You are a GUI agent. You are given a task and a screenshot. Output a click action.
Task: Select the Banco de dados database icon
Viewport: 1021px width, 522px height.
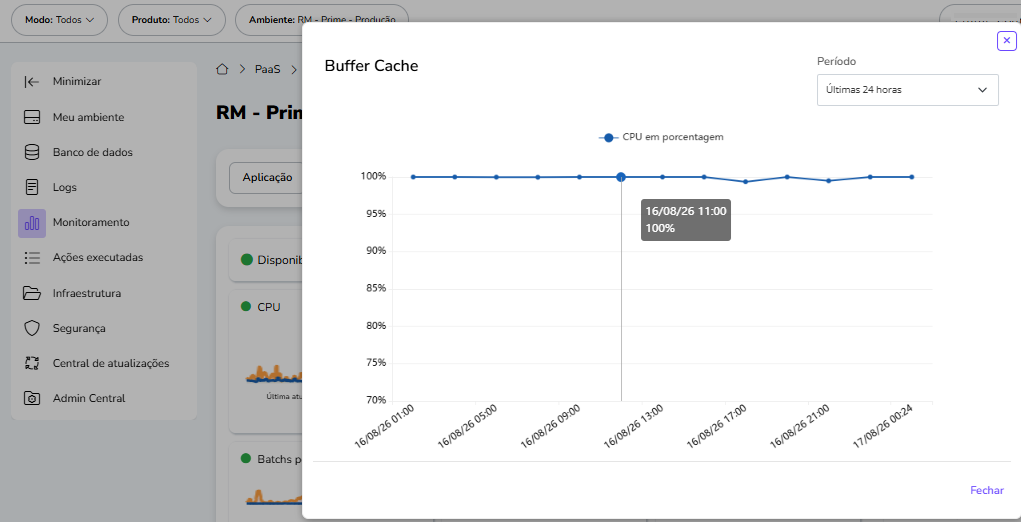[x=31, y=152]
